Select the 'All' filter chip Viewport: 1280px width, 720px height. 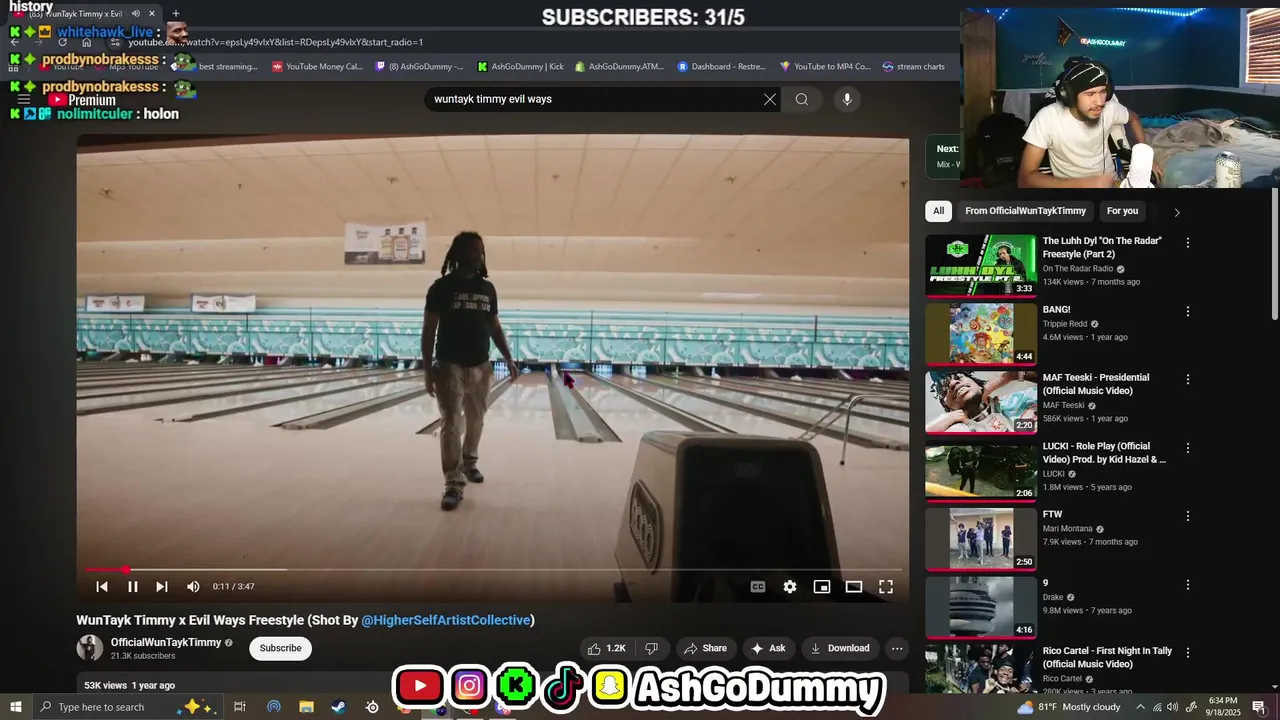pyautogui.click(x=938, y=211)
